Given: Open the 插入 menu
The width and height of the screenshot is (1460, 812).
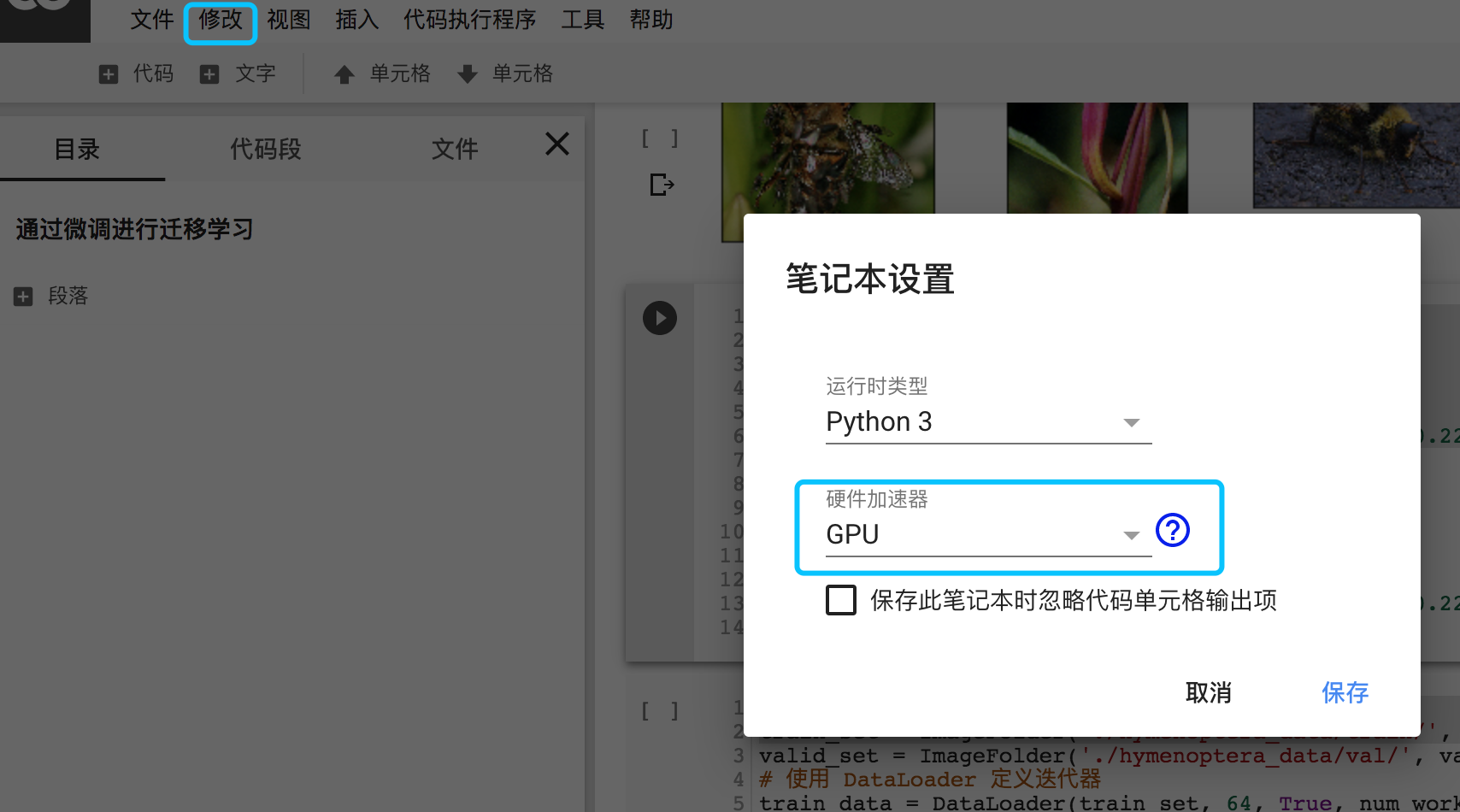Looking at the screenshot, I should 357,20.
